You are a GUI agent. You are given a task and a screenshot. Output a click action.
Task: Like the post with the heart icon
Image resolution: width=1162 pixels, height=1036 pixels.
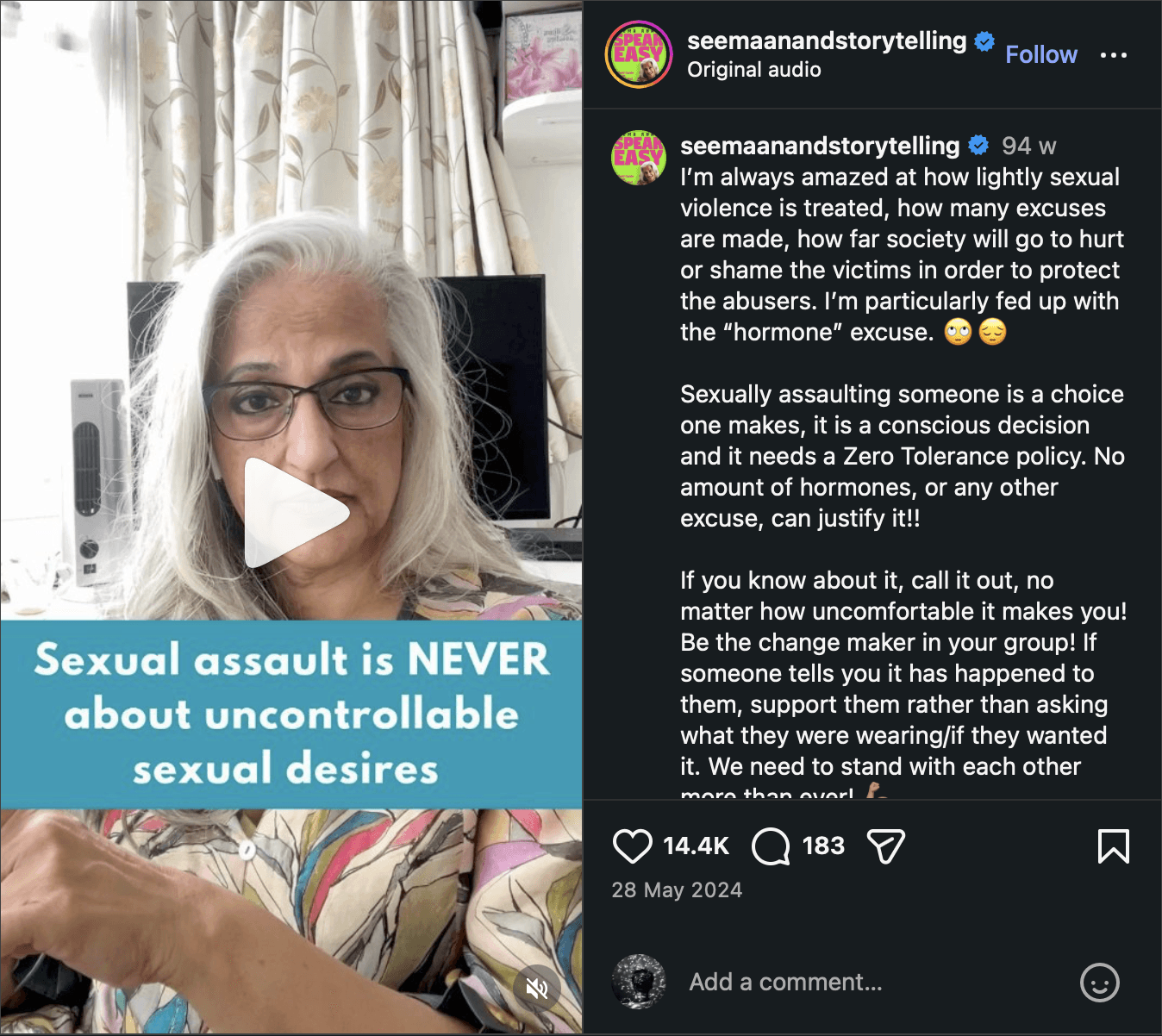point(632,846)
